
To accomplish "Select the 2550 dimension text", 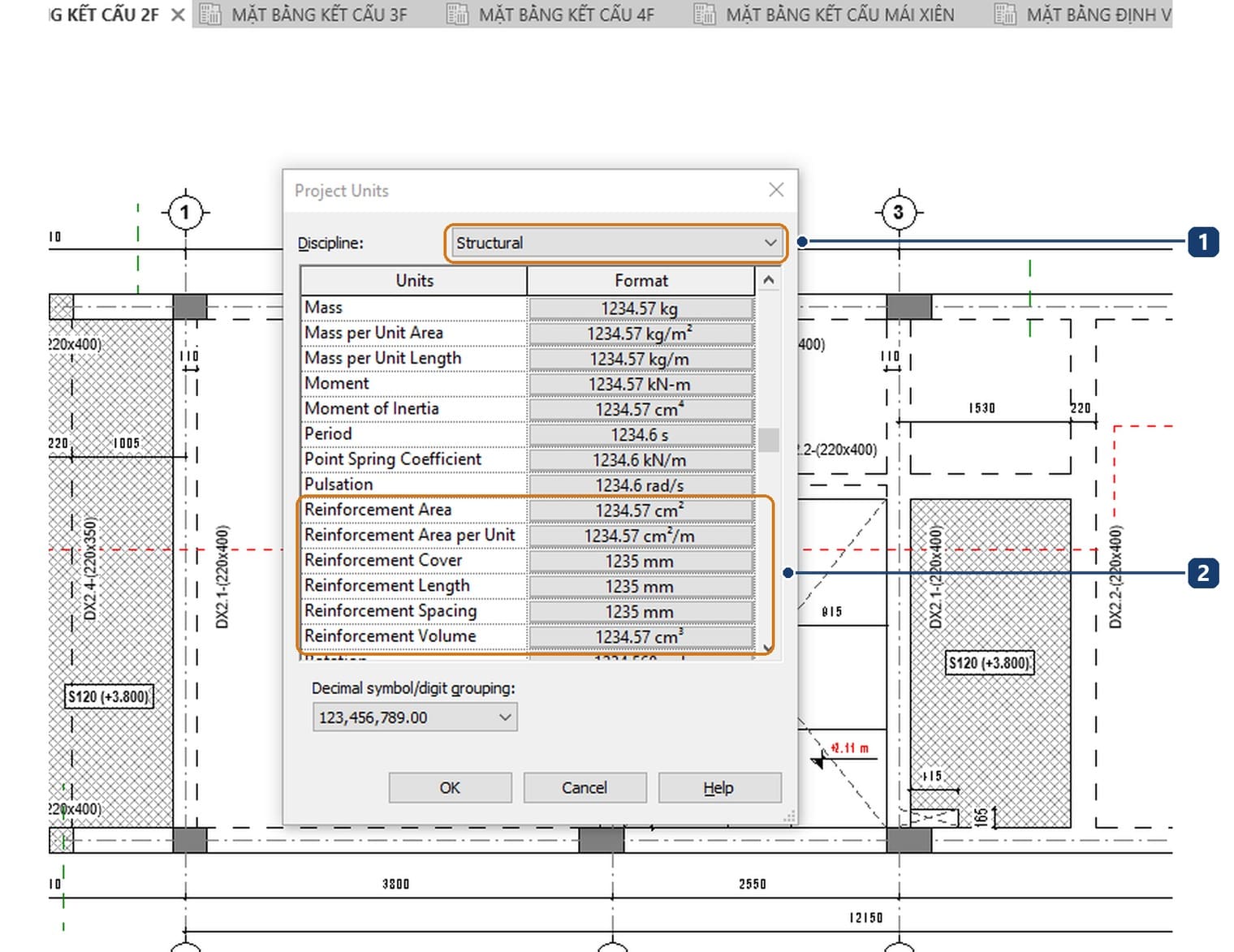I will (x=753, y=884).
